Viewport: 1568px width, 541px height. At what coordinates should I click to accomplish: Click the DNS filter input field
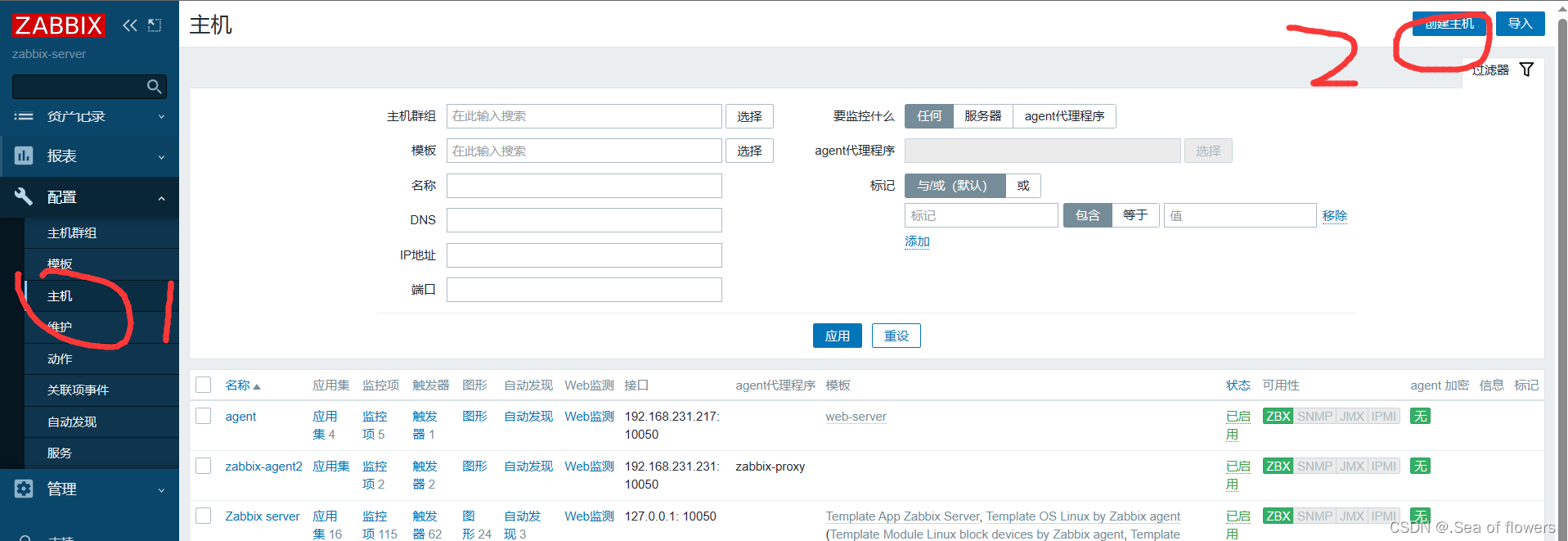(584, 220)
